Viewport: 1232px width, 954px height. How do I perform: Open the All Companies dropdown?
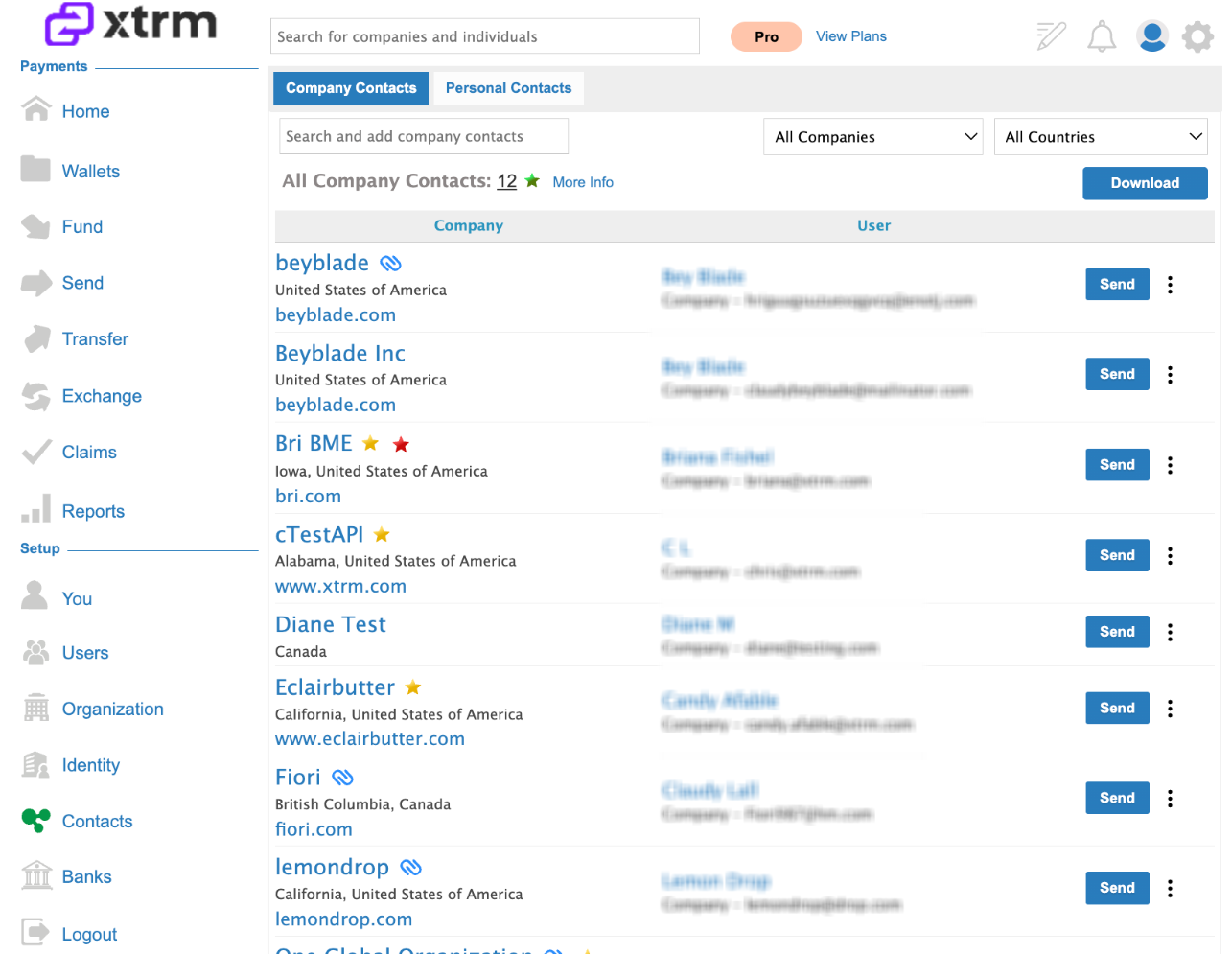point(873,136)
